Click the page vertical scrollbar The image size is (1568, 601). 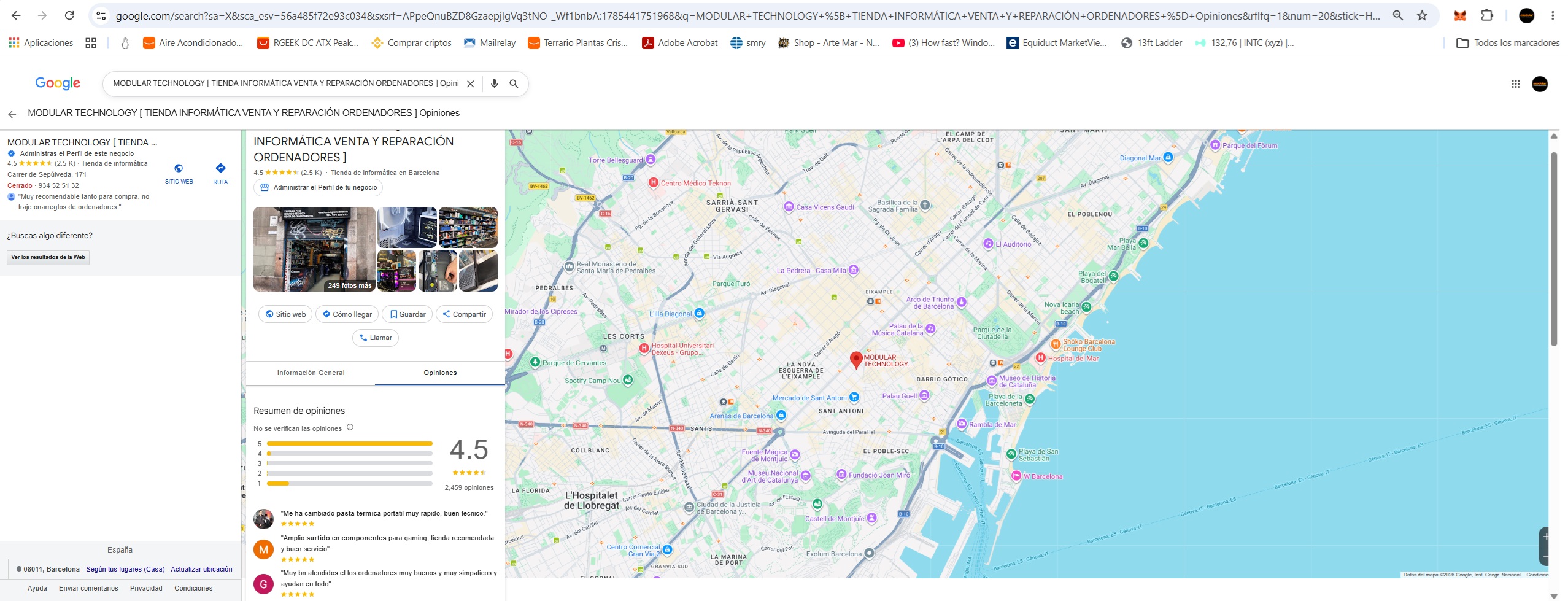[1553, 249]
